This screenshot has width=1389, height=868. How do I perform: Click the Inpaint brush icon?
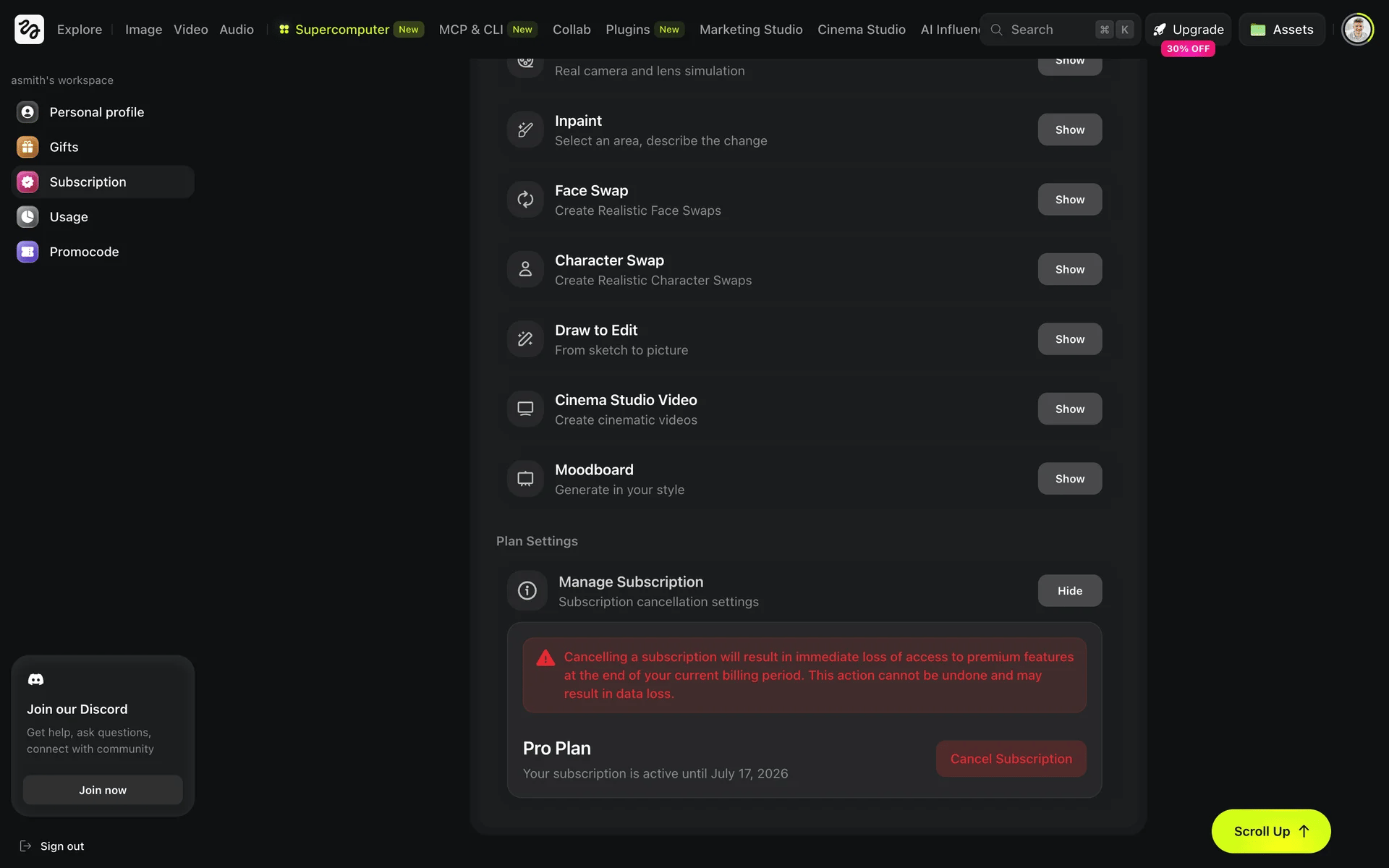point(525,129)
